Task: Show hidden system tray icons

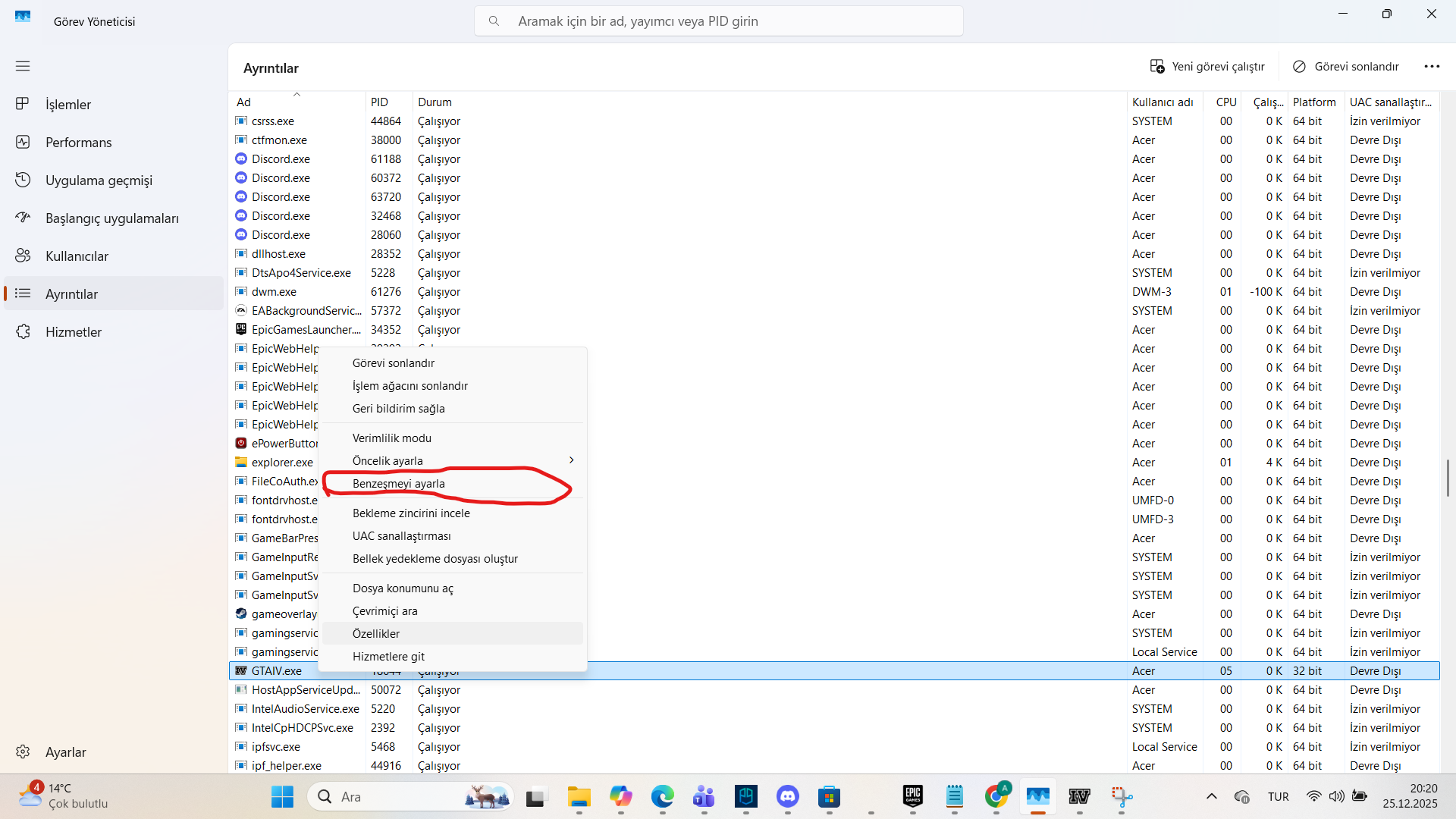Action: point(1211,796)
